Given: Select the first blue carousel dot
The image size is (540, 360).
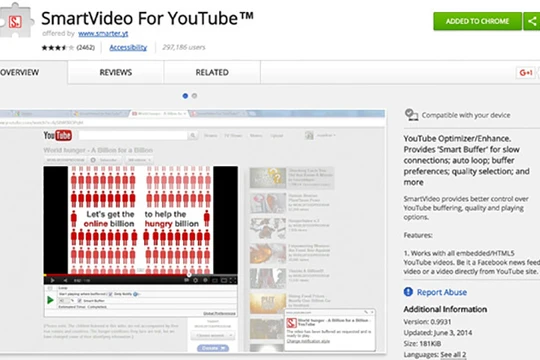Looking at the screenshot, I should (185, 96).
